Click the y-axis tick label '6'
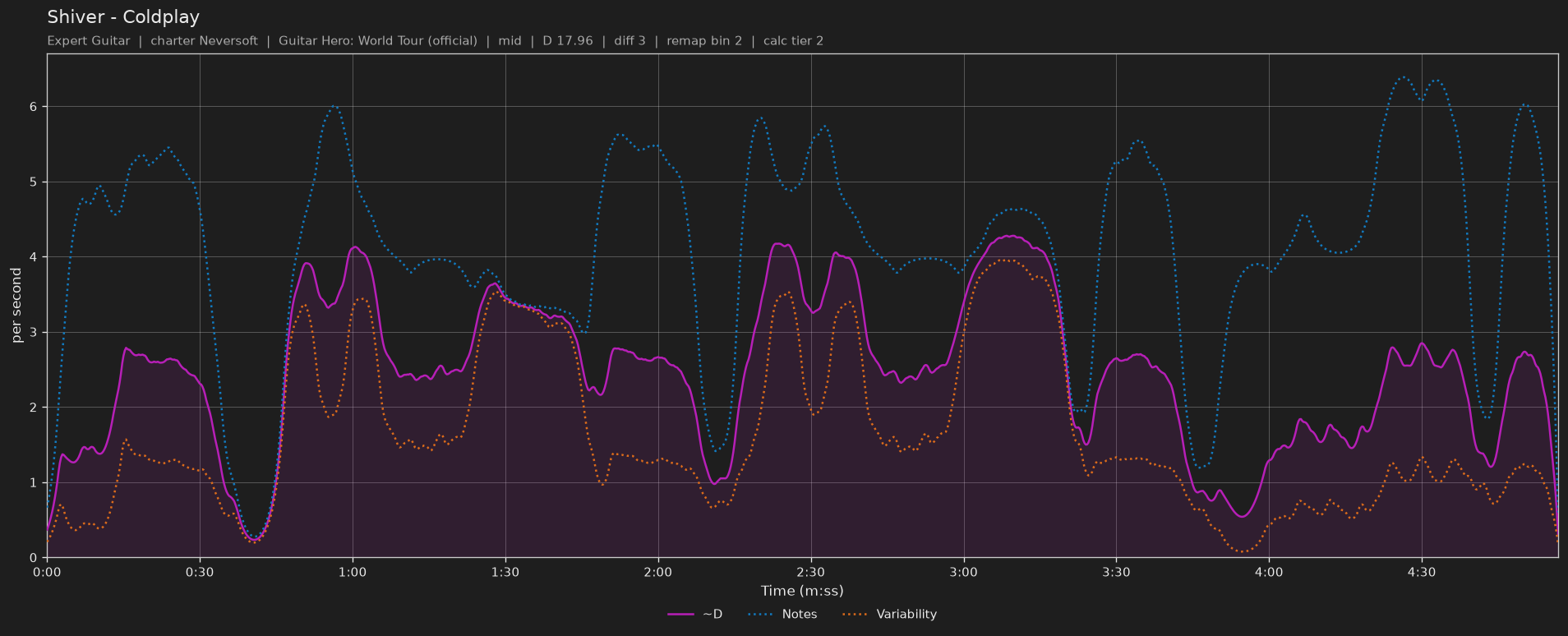The height and width of the screenshot is (636, 1568). click(34, 107)
